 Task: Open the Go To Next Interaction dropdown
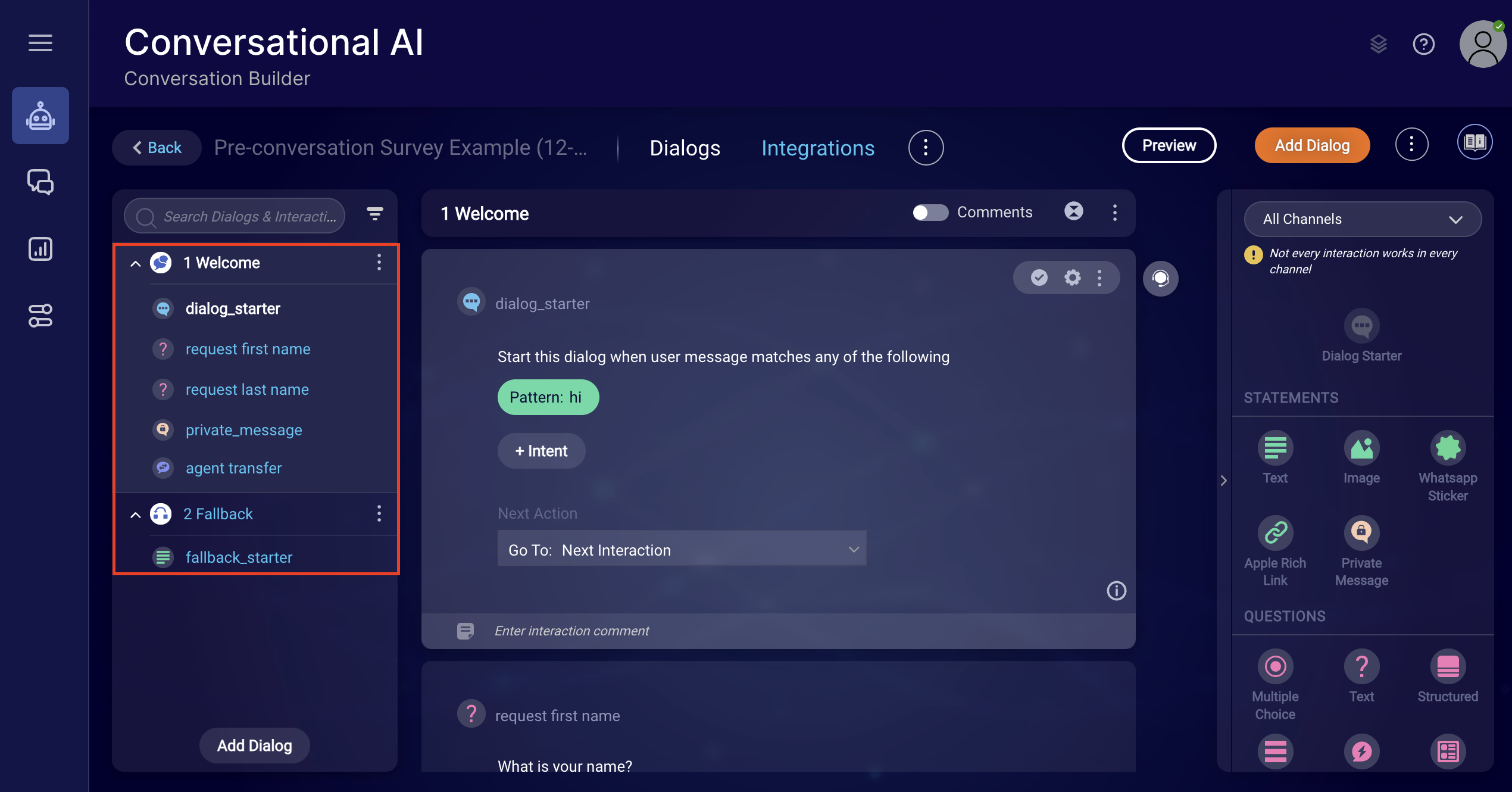(x=680, y=548)
